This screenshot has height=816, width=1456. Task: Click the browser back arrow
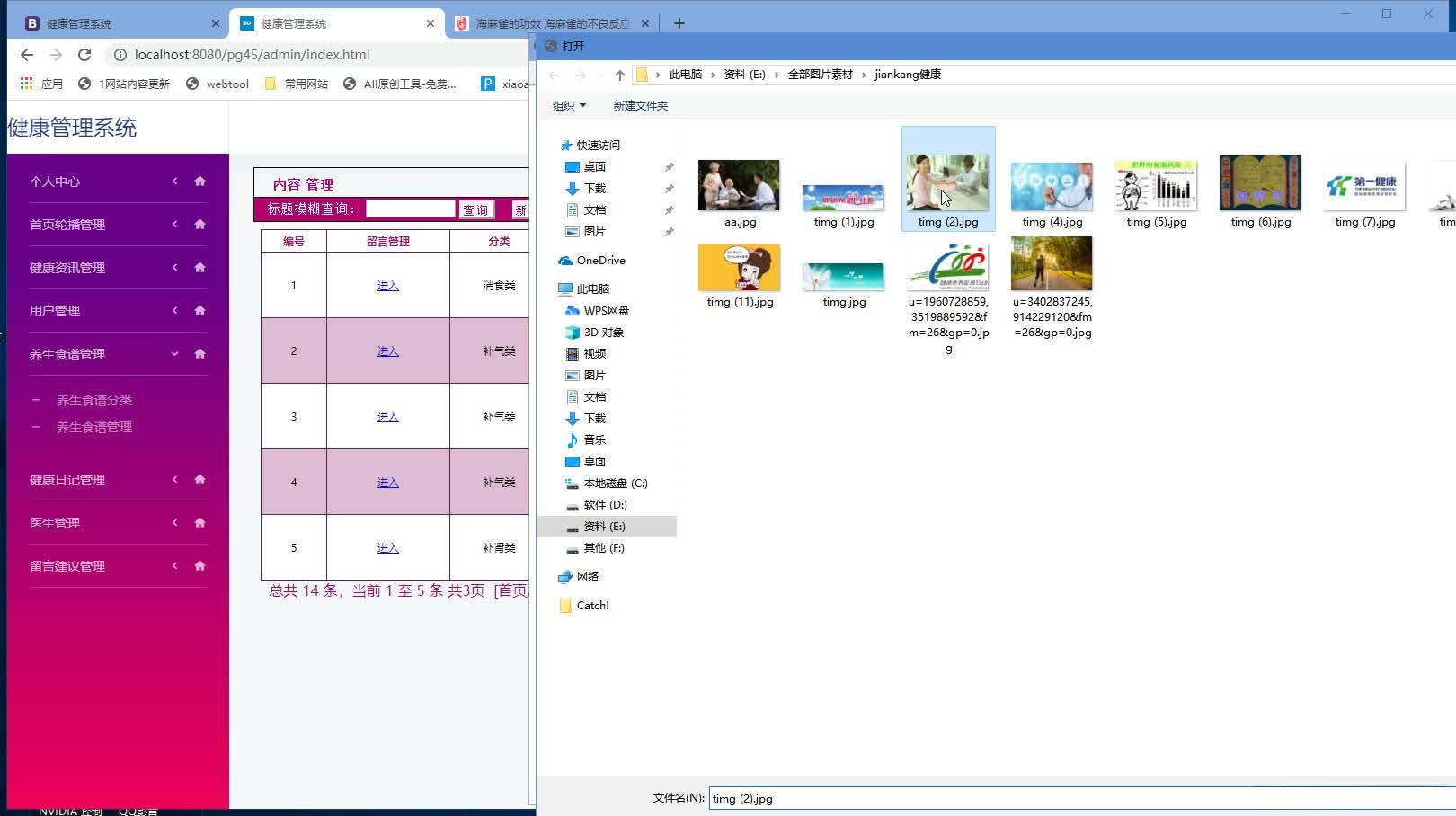(x=26, y=54)
